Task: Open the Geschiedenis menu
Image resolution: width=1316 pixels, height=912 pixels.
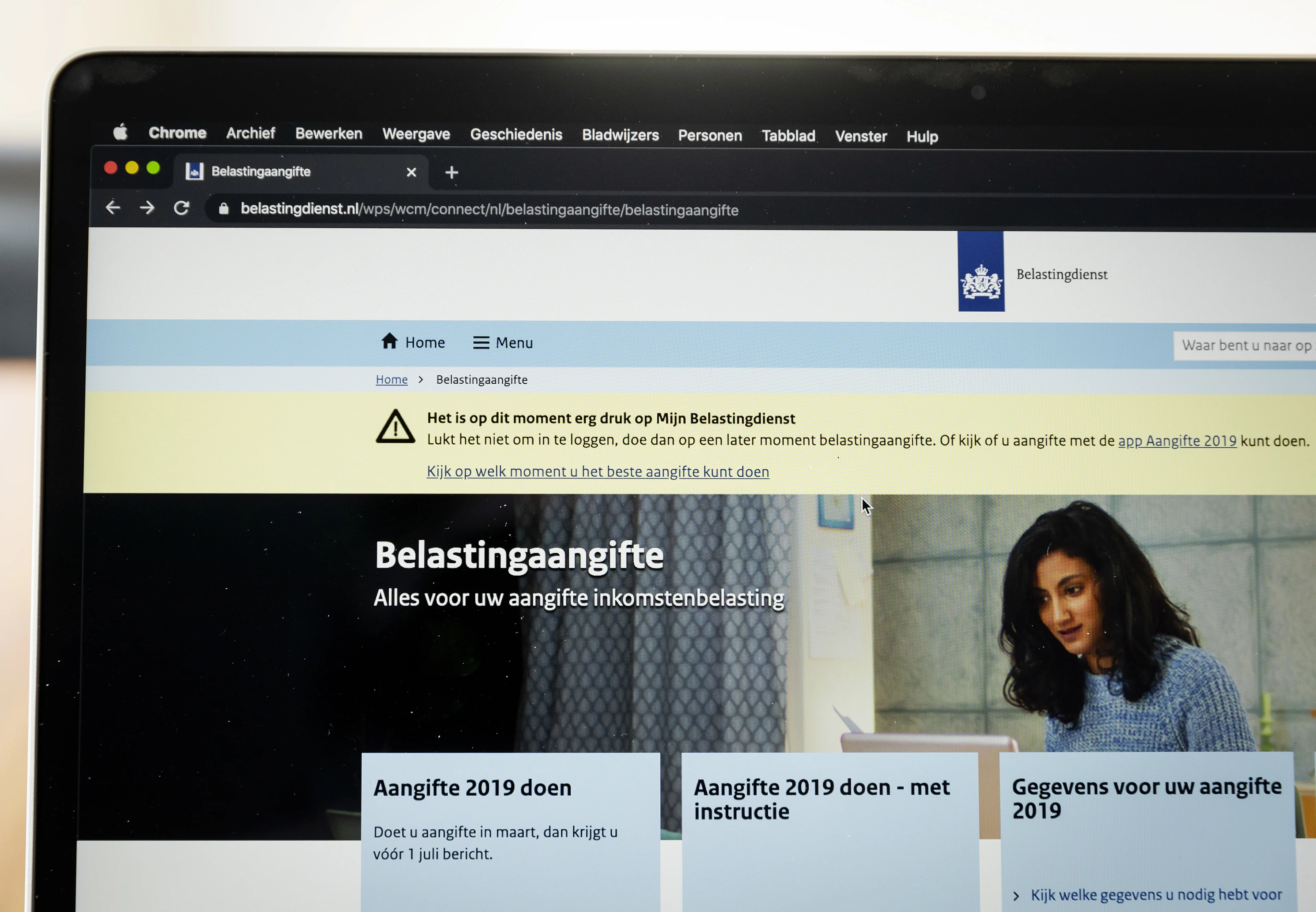Action: coord(516,135)
